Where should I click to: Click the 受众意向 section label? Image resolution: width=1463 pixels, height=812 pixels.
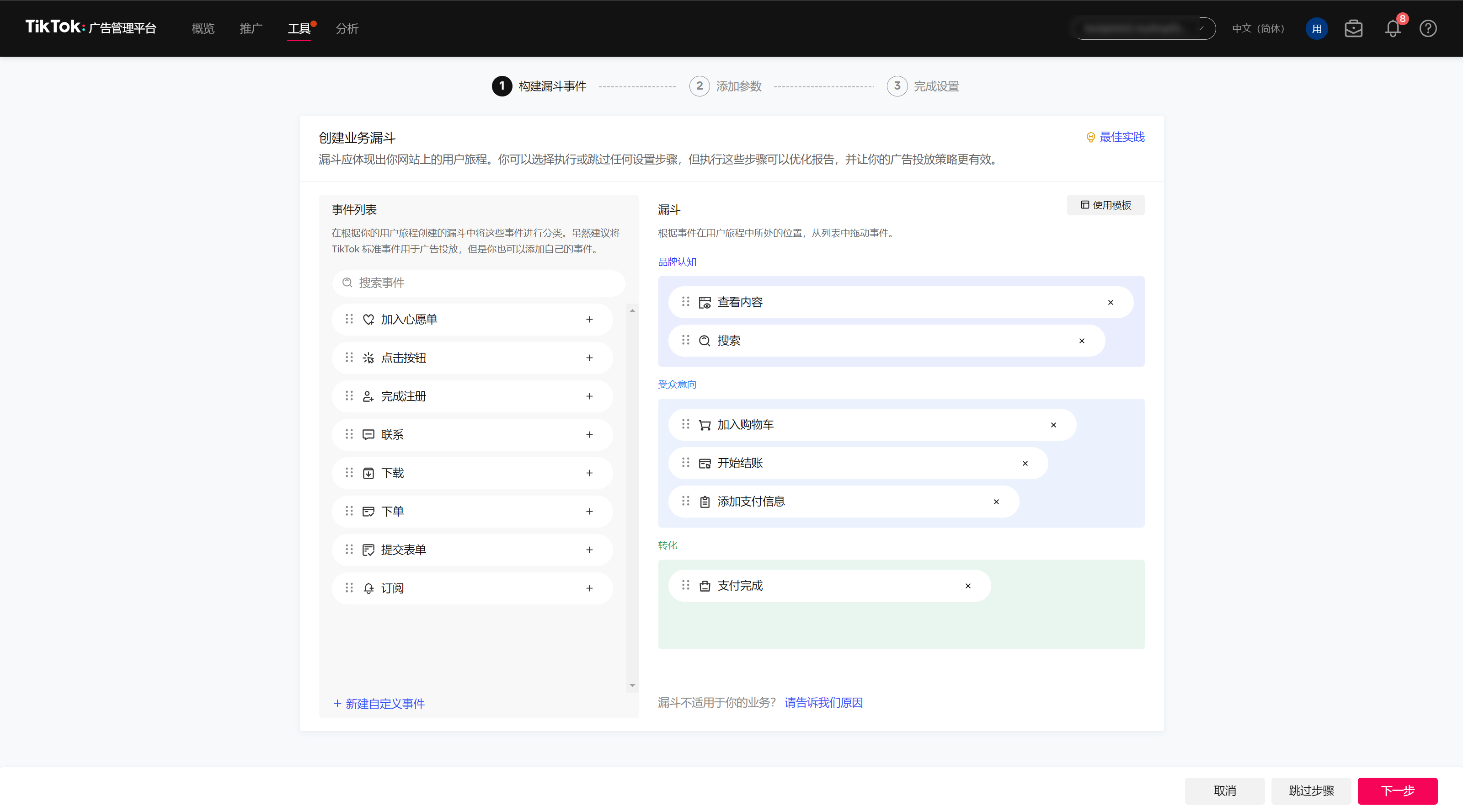677,385
